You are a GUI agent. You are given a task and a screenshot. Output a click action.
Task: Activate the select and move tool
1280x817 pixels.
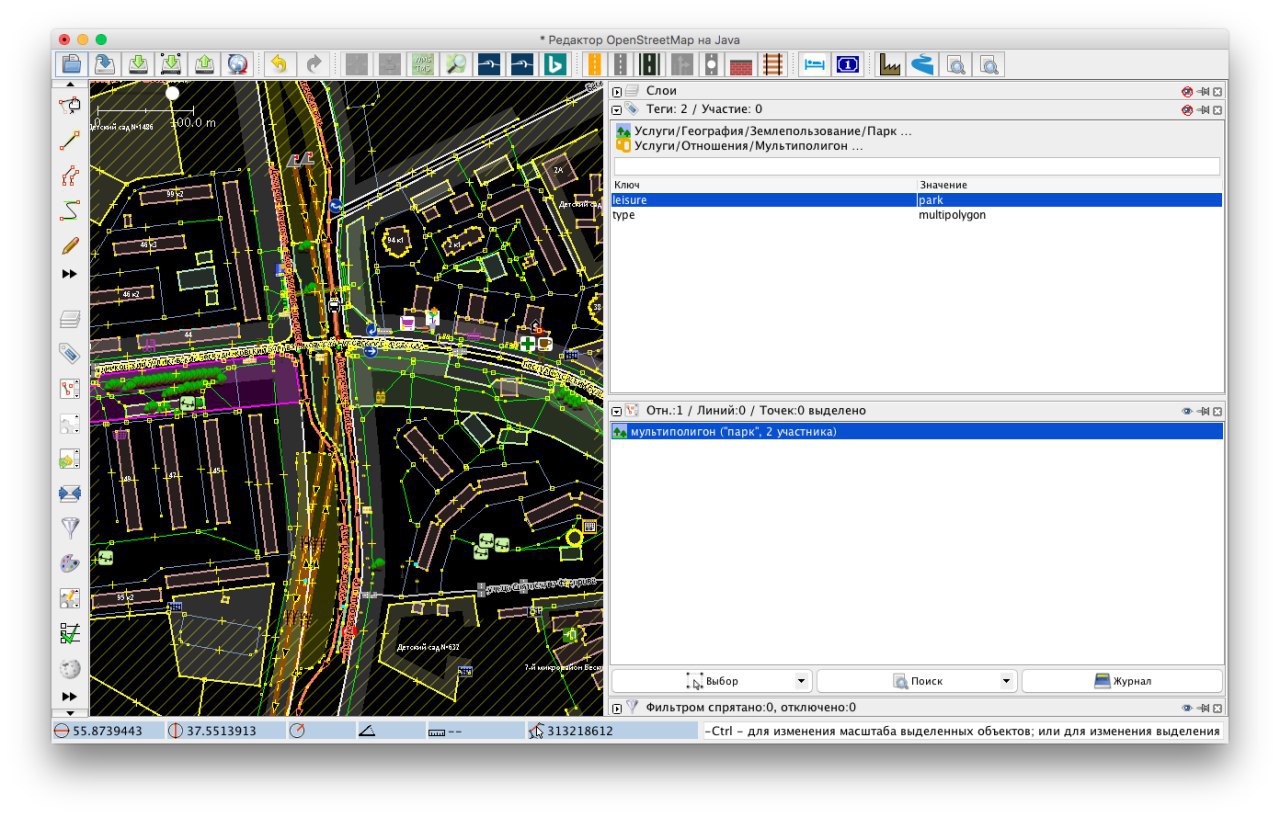70,105
